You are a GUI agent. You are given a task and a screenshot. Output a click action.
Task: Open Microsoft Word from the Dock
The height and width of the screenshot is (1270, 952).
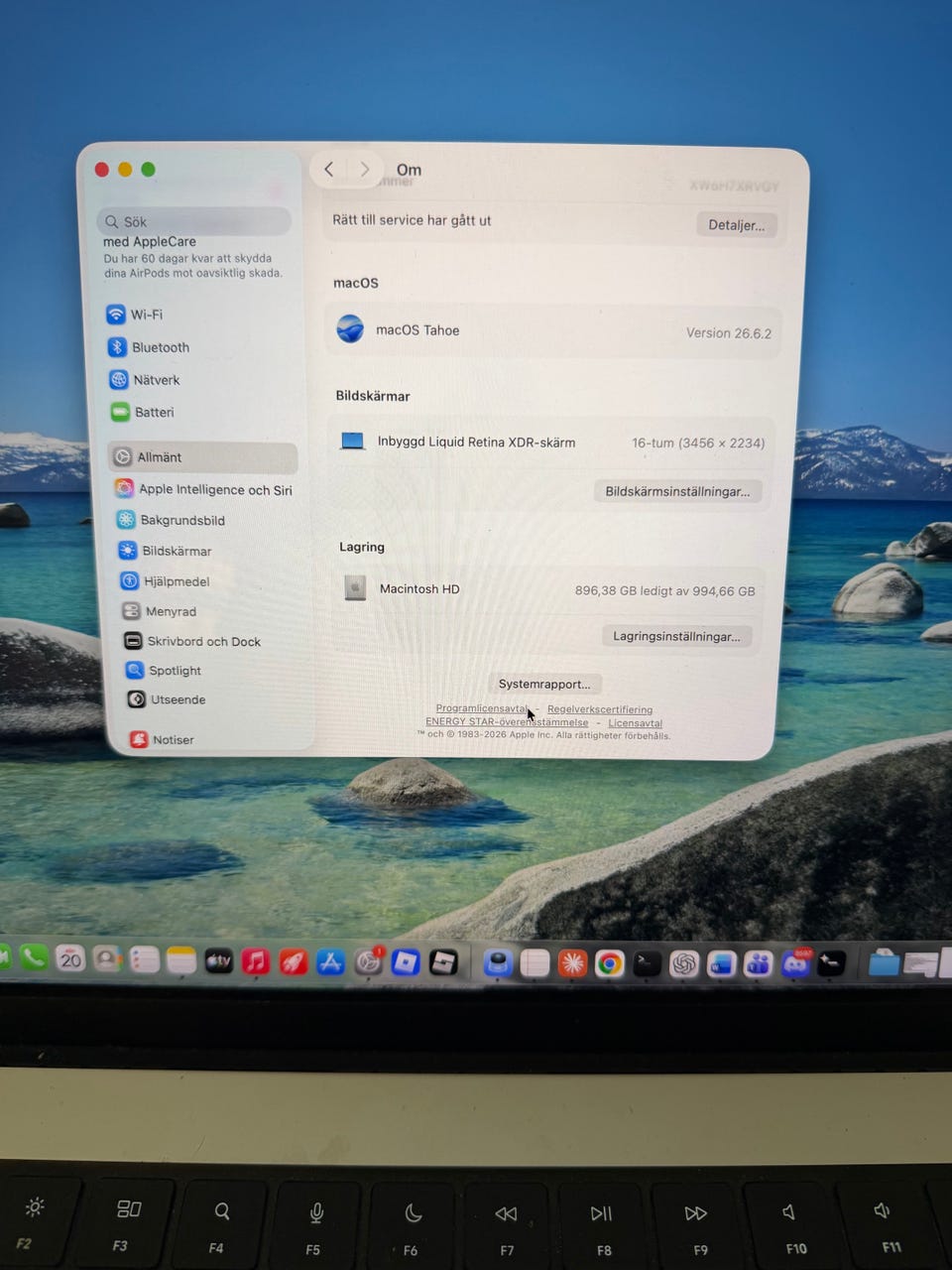pos(721,963)
